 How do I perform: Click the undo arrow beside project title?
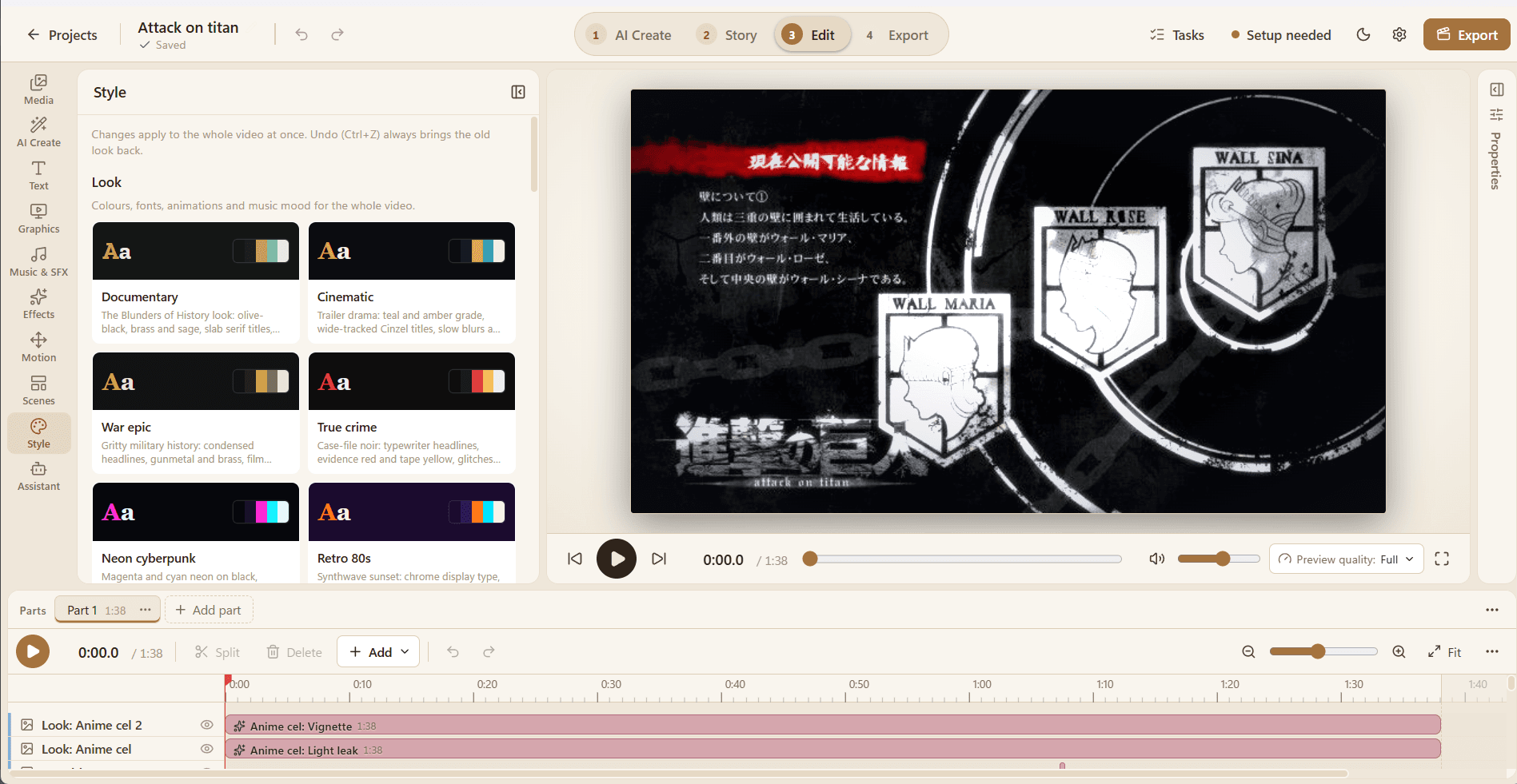pos(301,34)
